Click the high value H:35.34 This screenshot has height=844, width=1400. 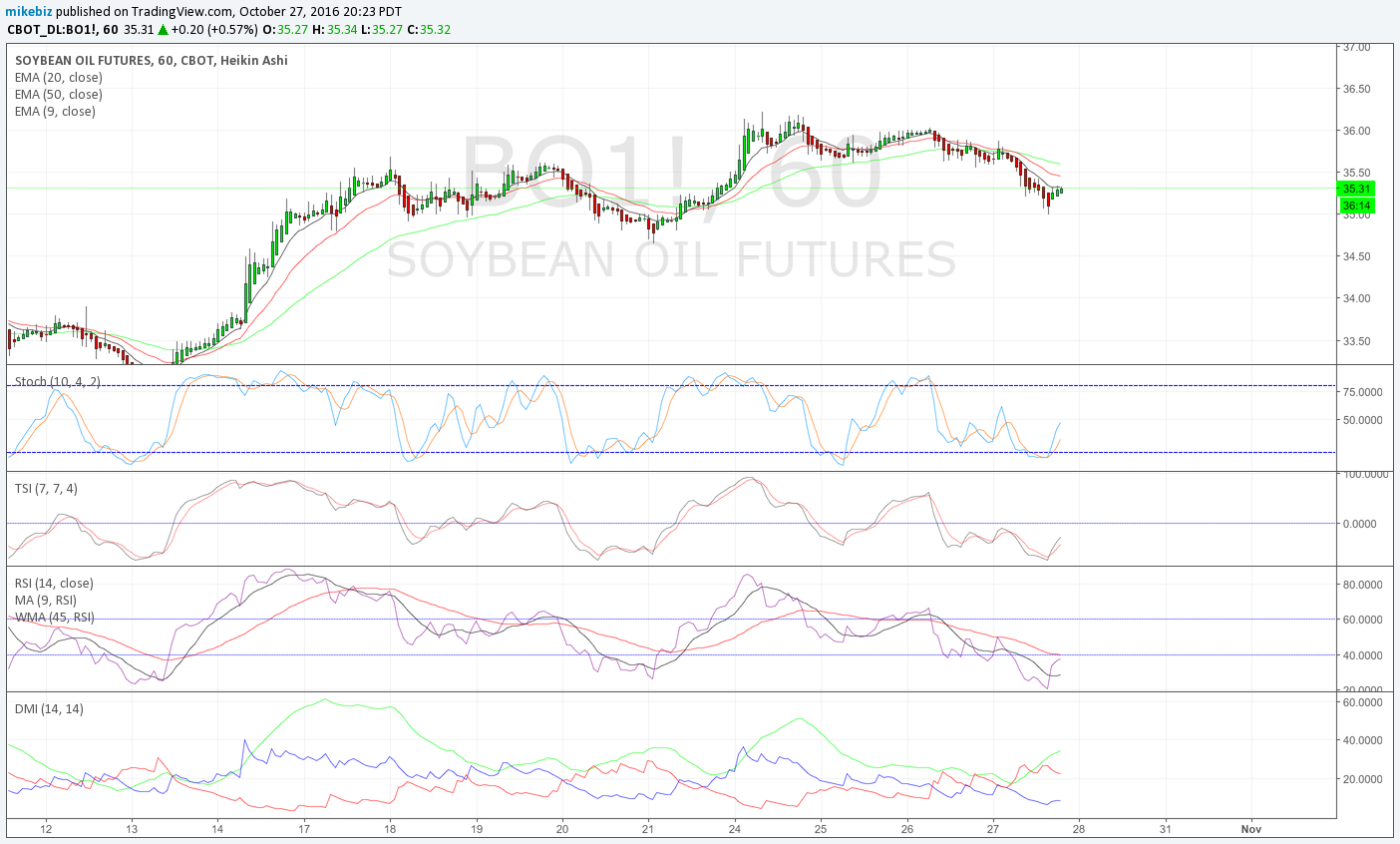point(335,29)
